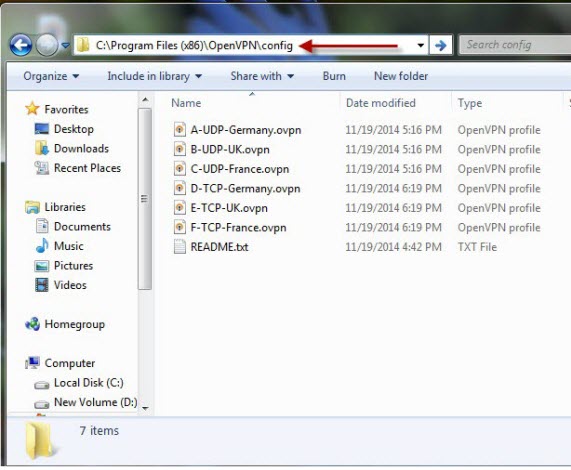Viewport: 571px width, 470px height.
Task: Select the Documents label under Libraries
Action: 82,226
